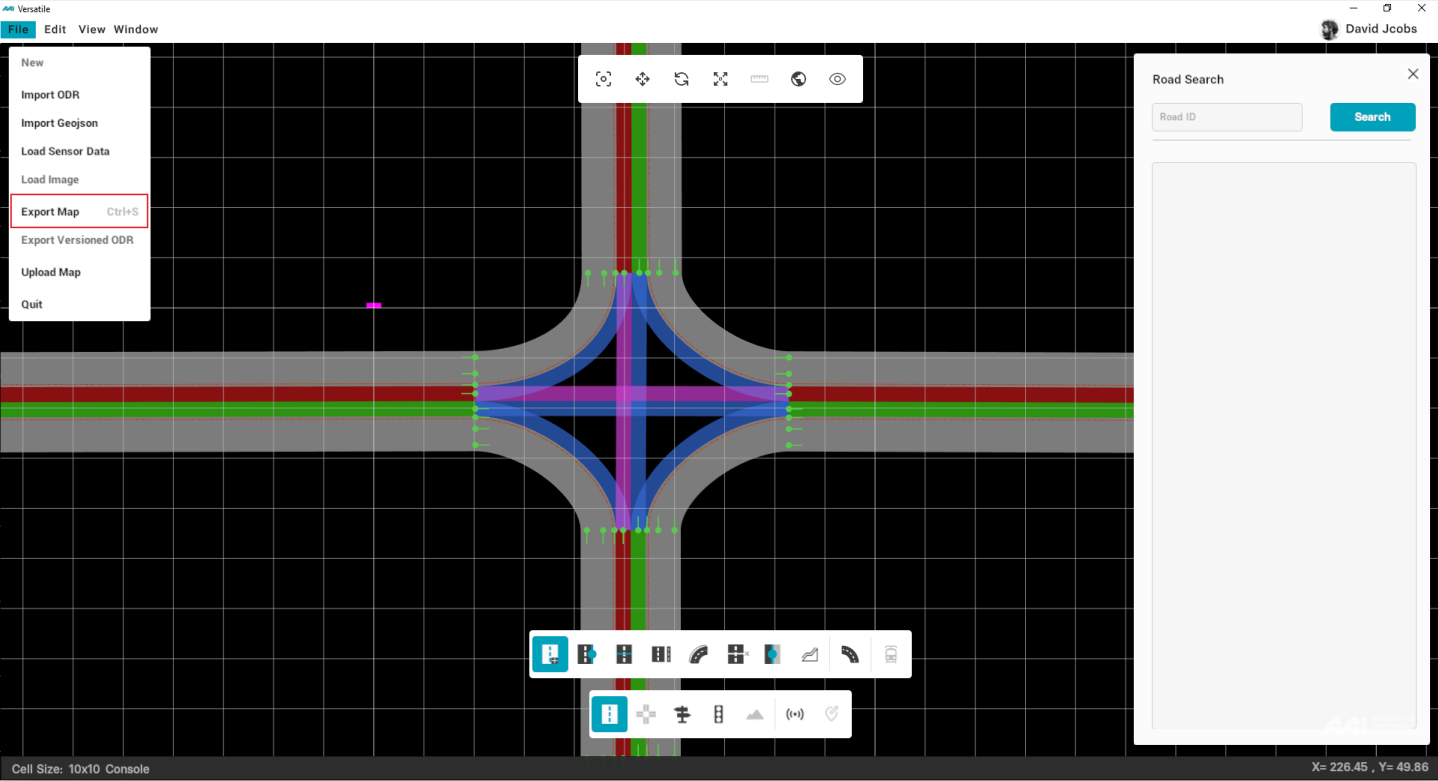Choose Export Map from File menu
The height and width of the screenshot is (781, 1438).
coord(50,212)
